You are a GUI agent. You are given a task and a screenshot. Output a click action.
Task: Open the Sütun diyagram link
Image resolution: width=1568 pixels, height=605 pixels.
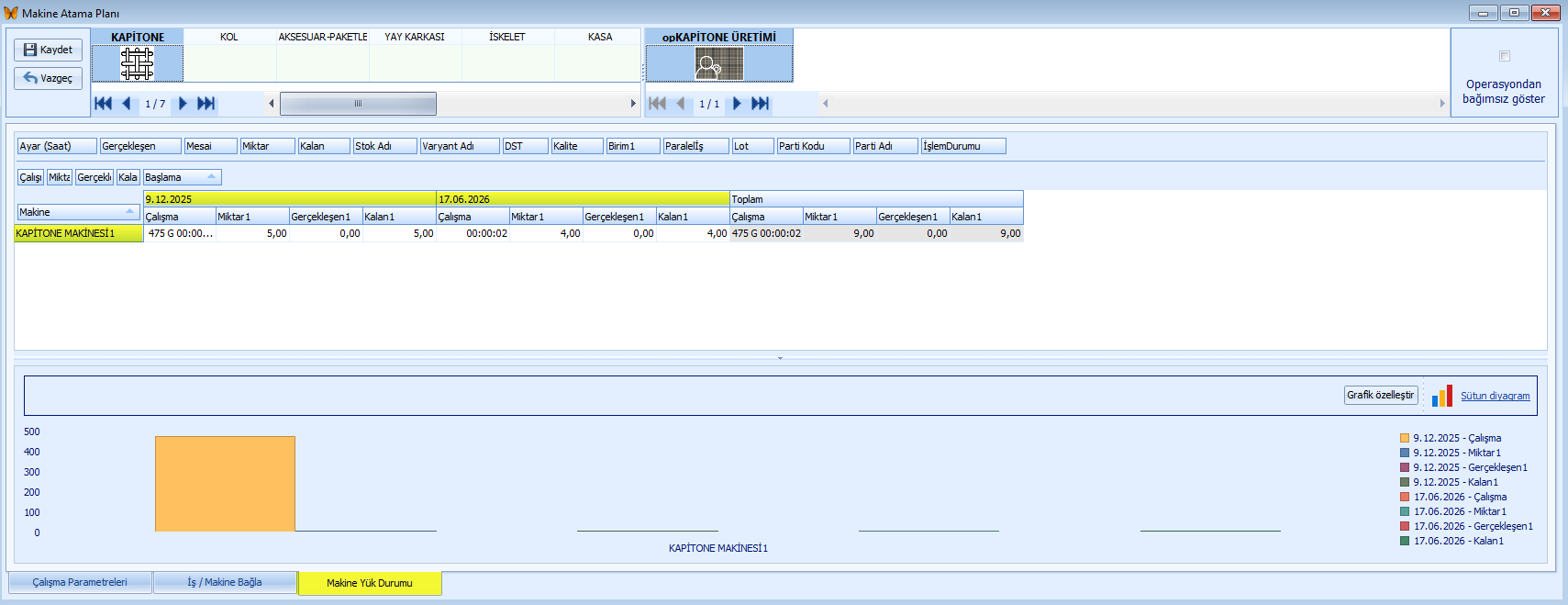coord(1495,396)
